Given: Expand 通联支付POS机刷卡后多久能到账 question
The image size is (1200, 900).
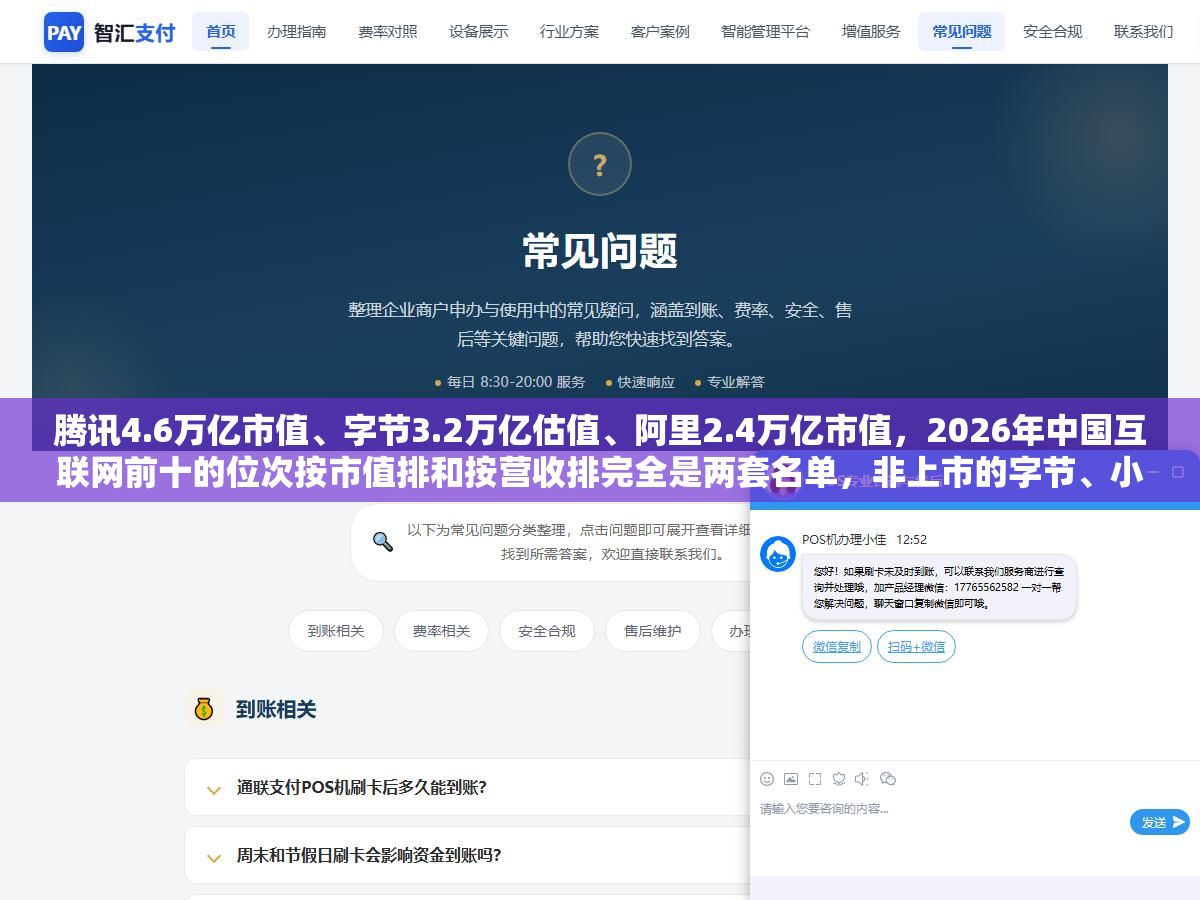Looking at the screenshot, I should 467,787.
